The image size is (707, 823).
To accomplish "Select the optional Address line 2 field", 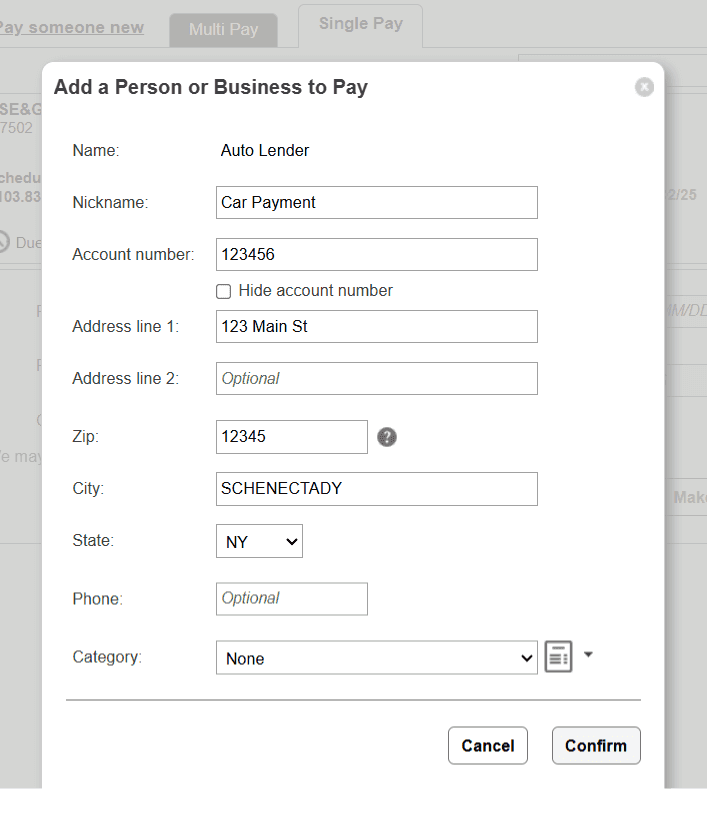I will click(x=376, y=378).
